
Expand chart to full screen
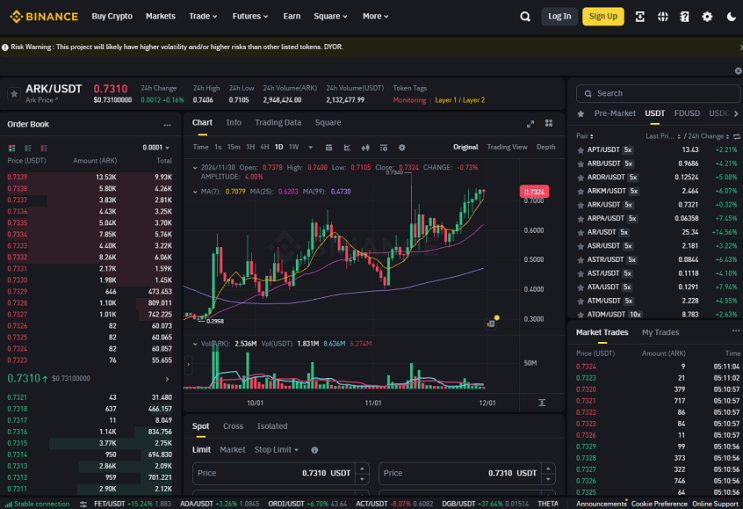point(530,124)
